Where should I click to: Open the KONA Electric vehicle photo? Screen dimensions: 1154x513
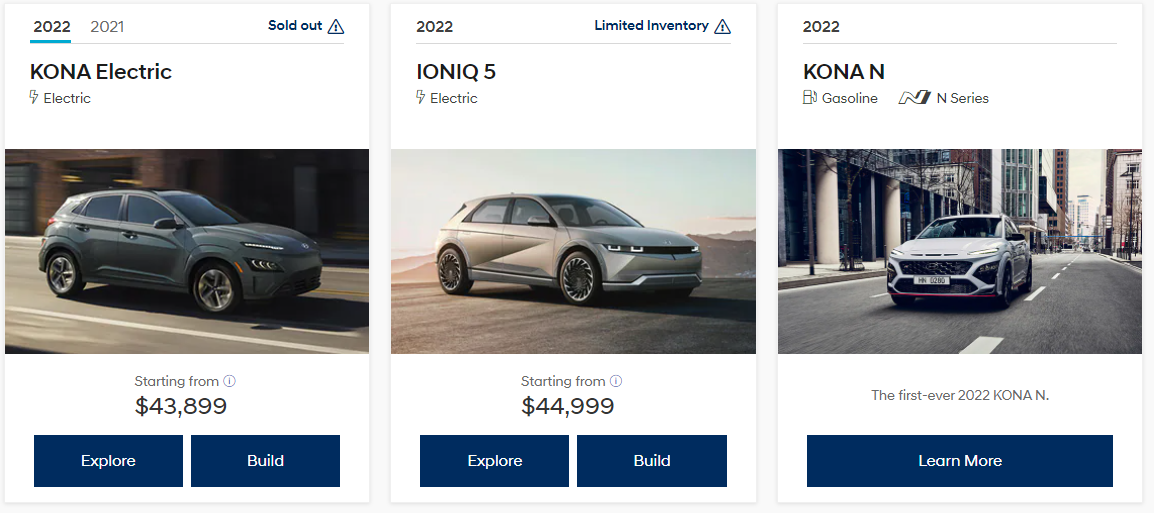(x=187, y=251)
